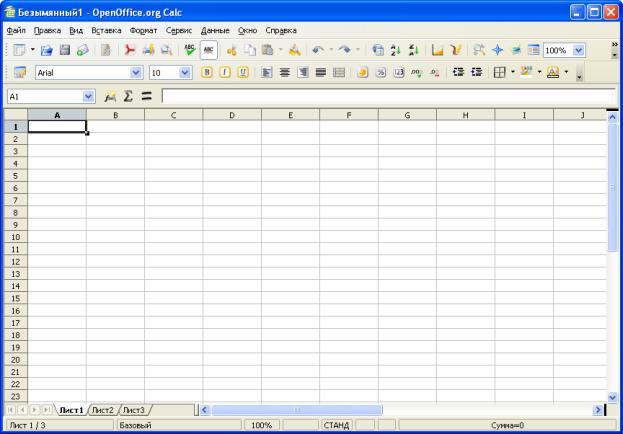
Task: Click the Undo arrow icon
Action: click(x=318, y=50)
